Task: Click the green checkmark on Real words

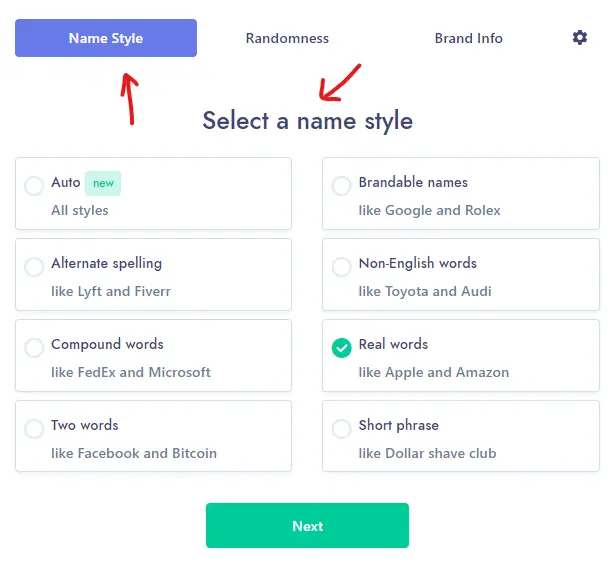Action: click(x=341, y=348)
